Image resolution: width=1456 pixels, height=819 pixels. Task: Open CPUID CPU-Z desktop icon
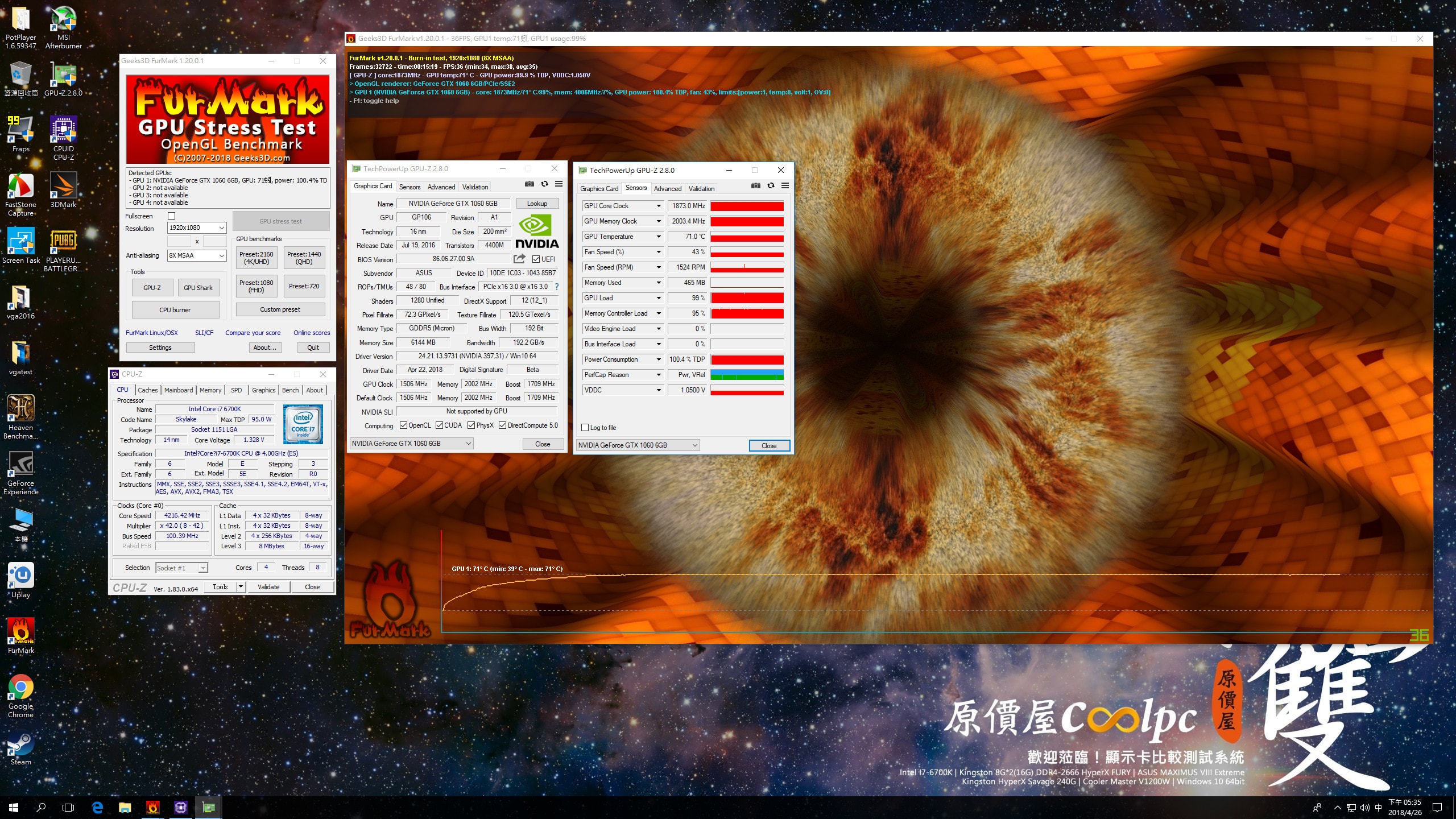pos(63,139)
